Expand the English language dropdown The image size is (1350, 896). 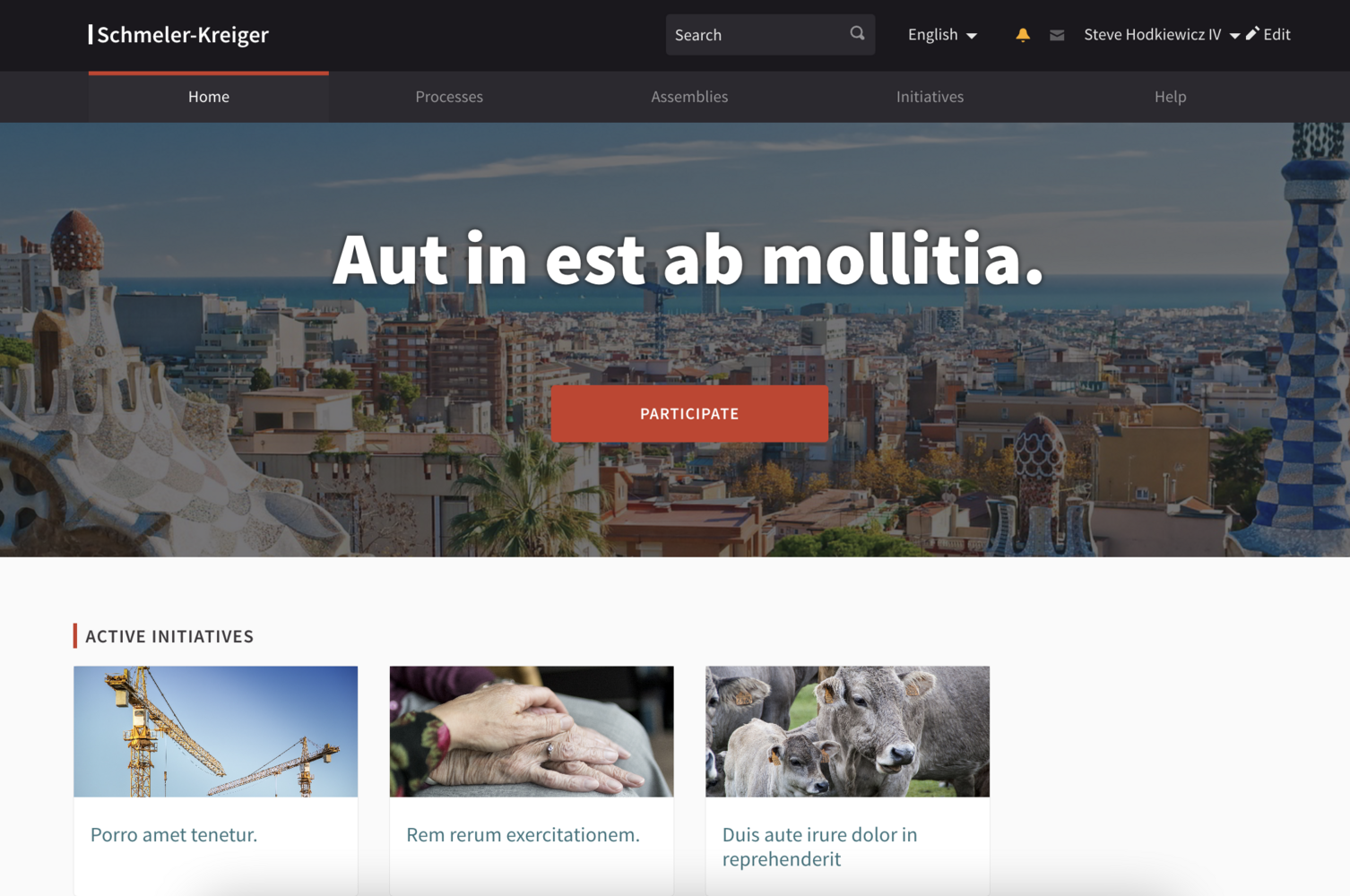(x=942, y=35)
